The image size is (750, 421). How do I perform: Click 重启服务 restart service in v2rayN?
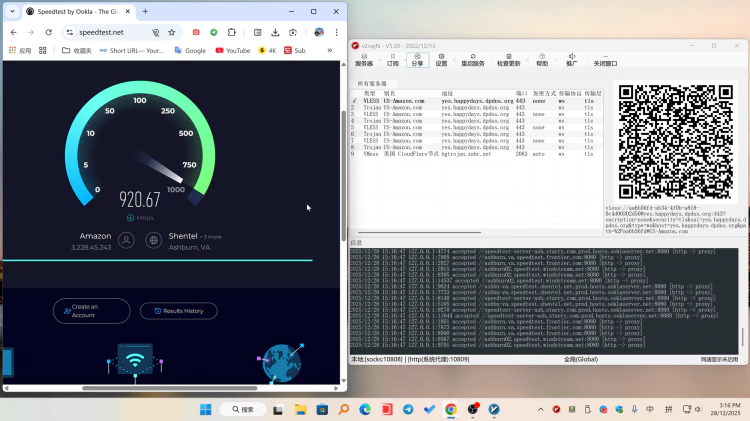(x=473, y=60)
